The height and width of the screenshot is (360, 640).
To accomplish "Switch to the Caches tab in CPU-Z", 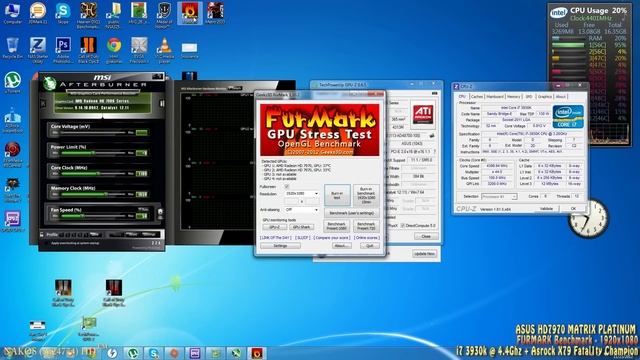I will [x=477, y=97].
